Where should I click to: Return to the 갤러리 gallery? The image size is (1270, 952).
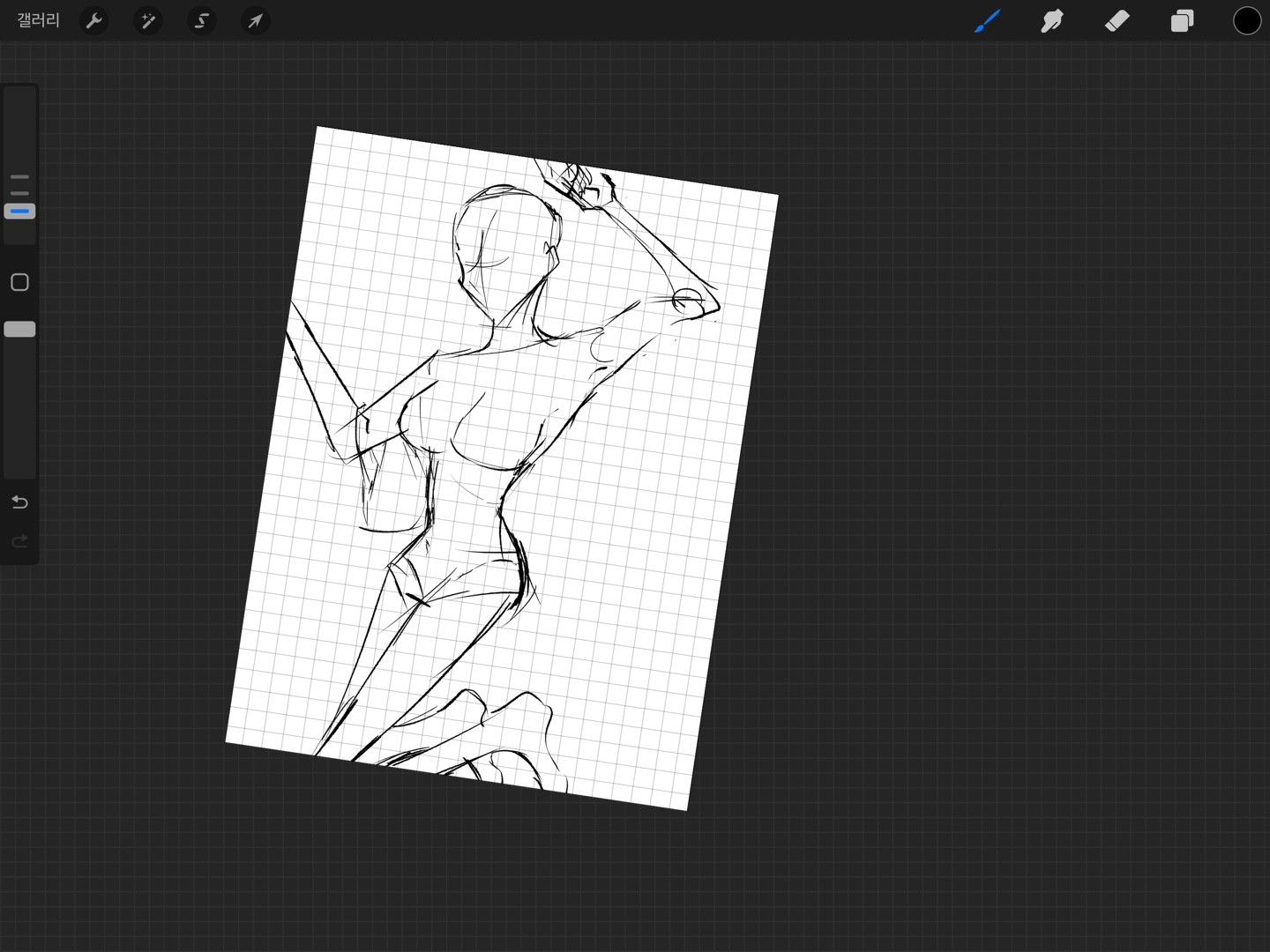coord(39,20)
